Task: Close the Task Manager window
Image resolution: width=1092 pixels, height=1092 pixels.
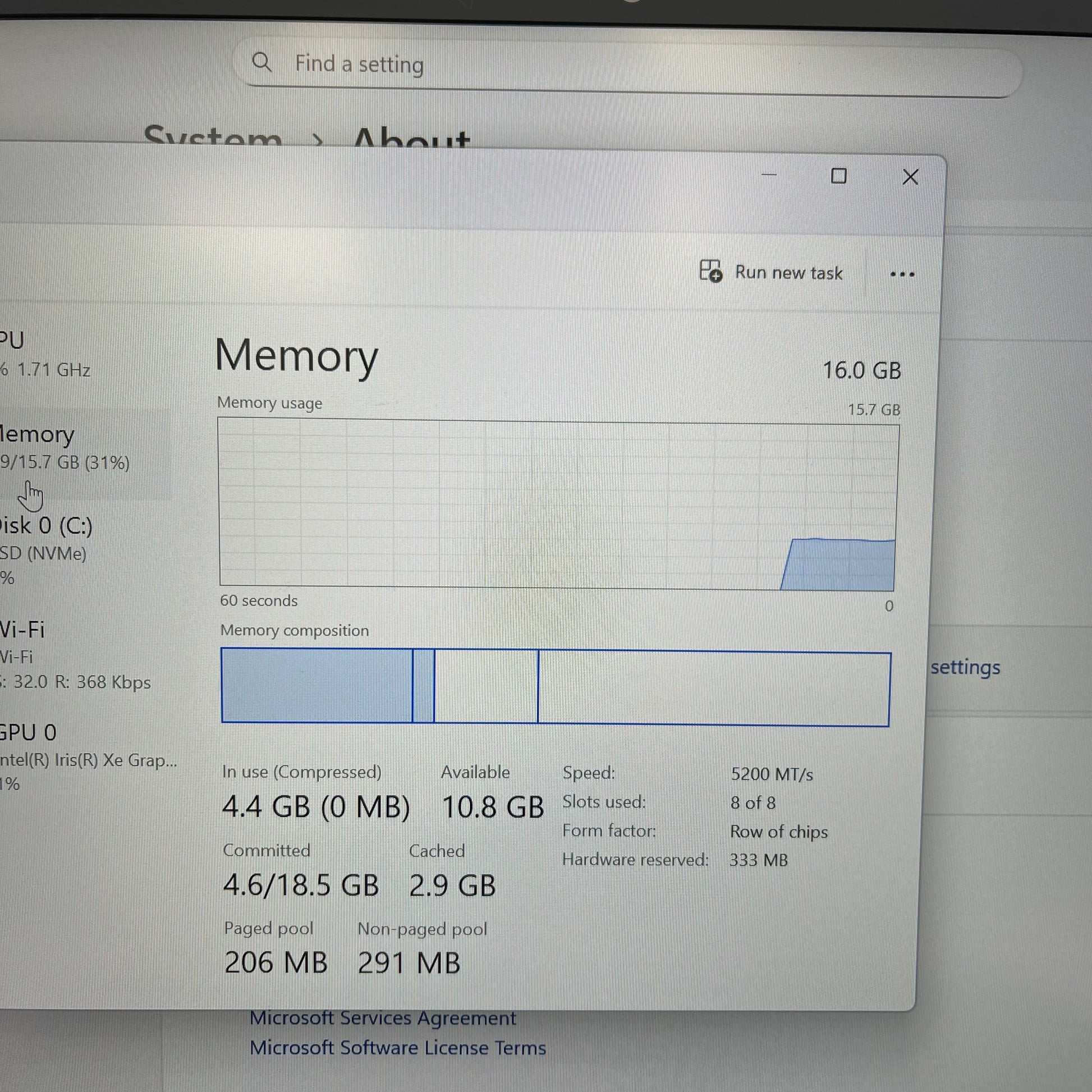Action: (910, 177)
